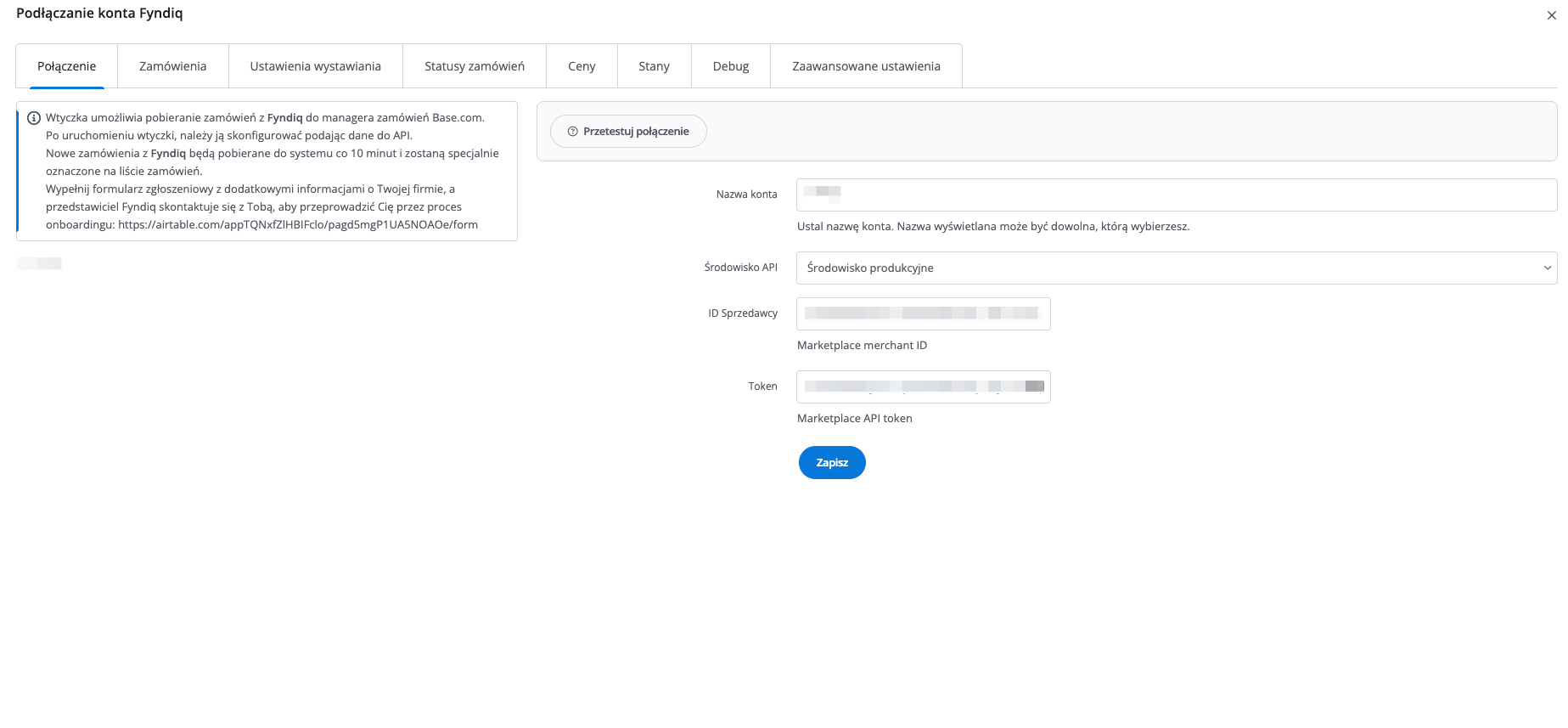Click the info icon in the description box
The width and height of the screenshot is (1568, 728).
[x=34, y=118]
